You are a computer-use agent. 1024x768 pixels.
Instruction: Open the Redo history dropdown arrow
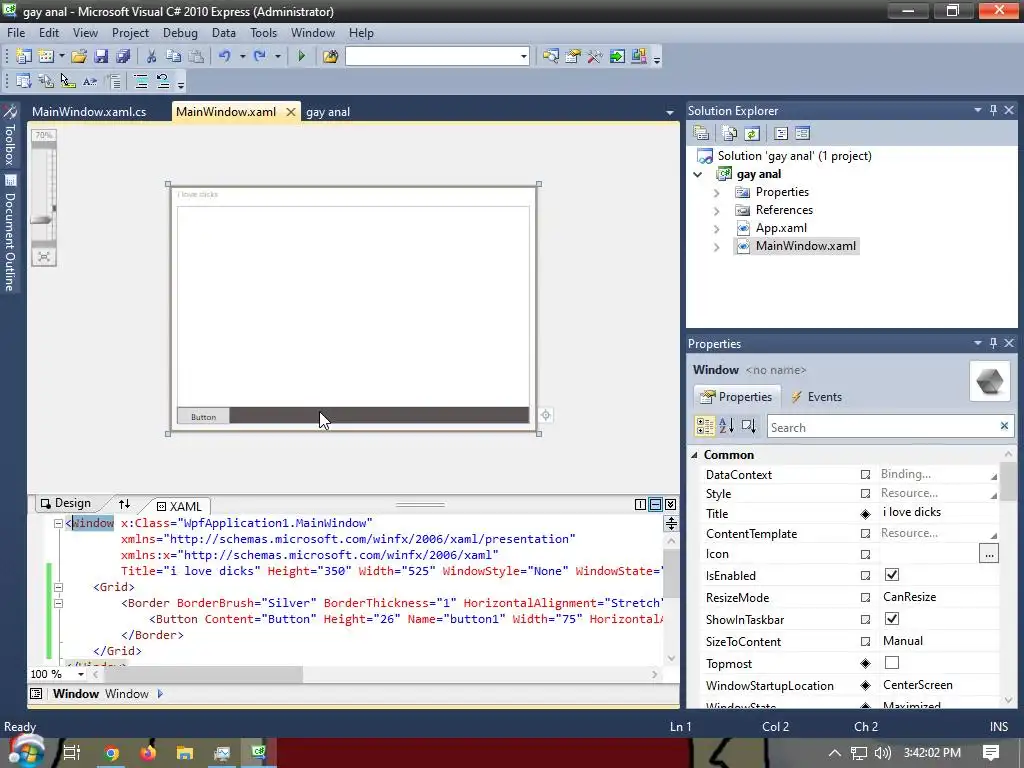(278, 57)
